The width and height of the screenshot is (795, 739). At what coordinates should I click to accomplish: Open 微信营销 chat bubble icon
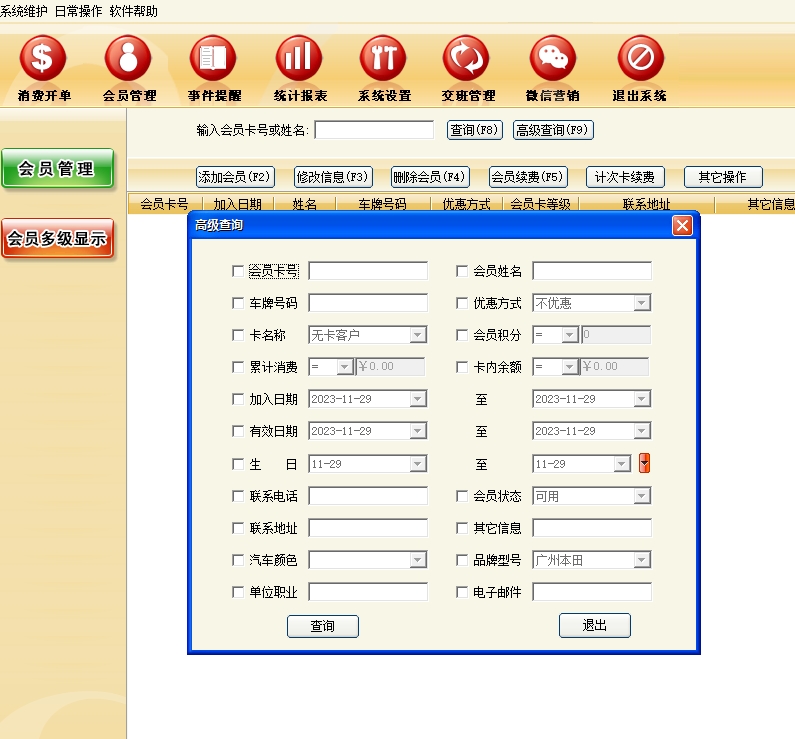coord(553,59)
